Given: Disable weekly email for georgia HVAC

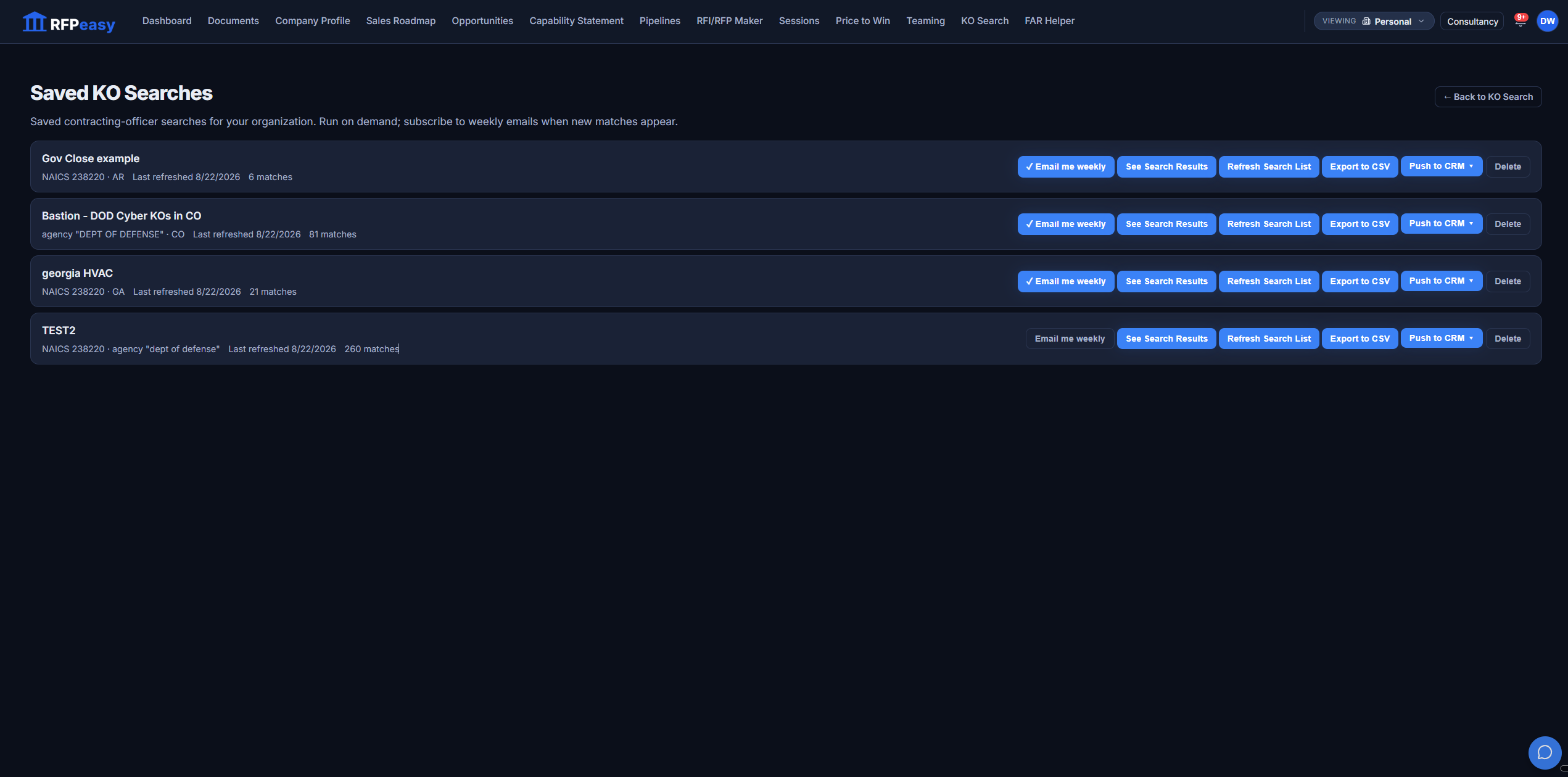Looking at the screenshot, I should tap(1065, 281).
